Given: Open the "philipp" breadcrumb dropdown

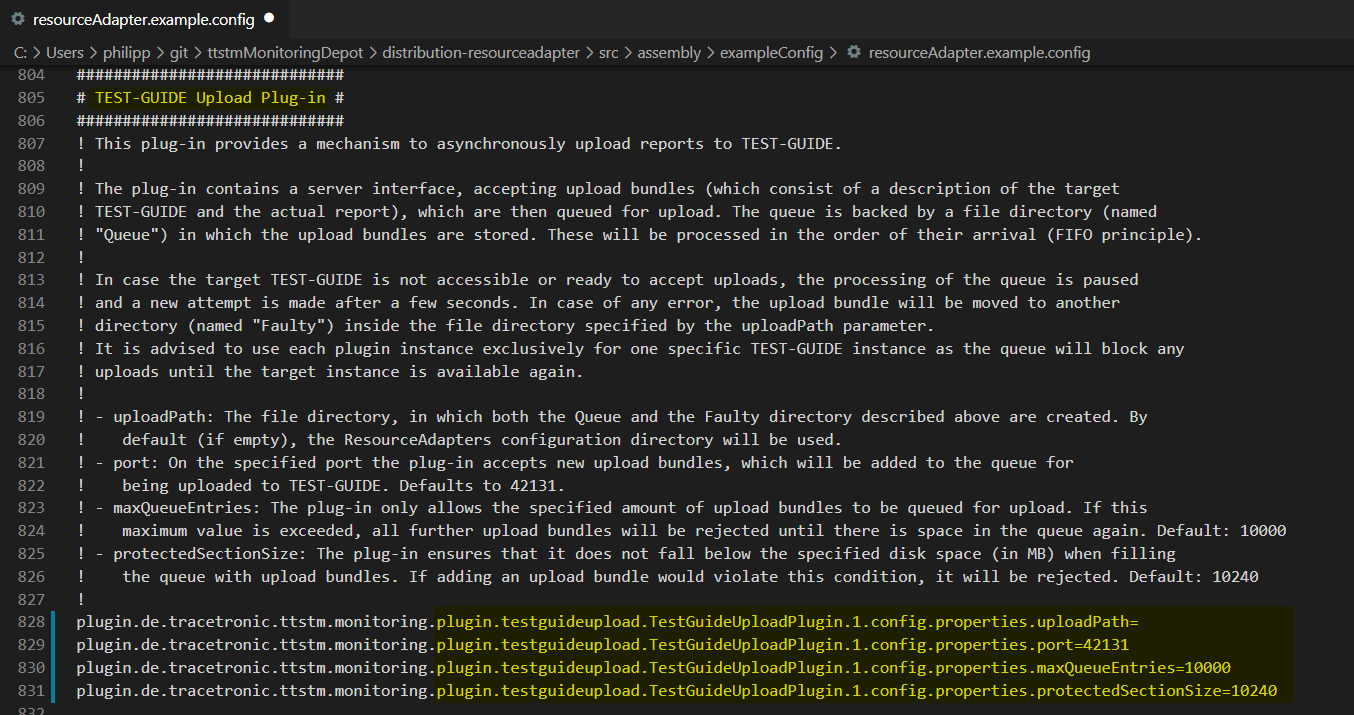Looking at the screenshot, I should click(x=127, y=53).
